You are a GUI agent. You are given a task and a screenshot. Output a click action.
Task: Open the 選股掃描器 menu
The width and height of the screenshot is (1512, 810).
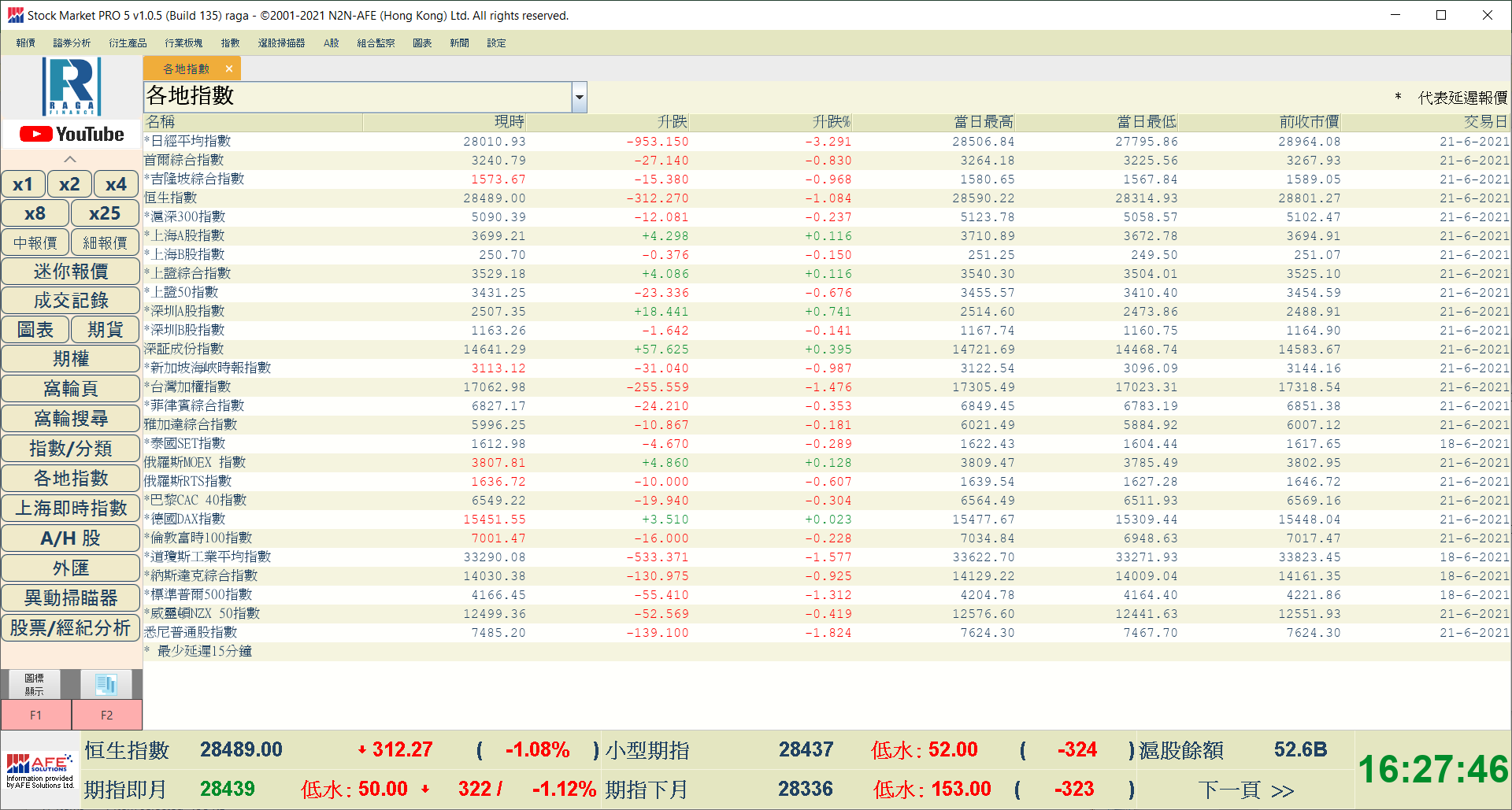point(281,43)
